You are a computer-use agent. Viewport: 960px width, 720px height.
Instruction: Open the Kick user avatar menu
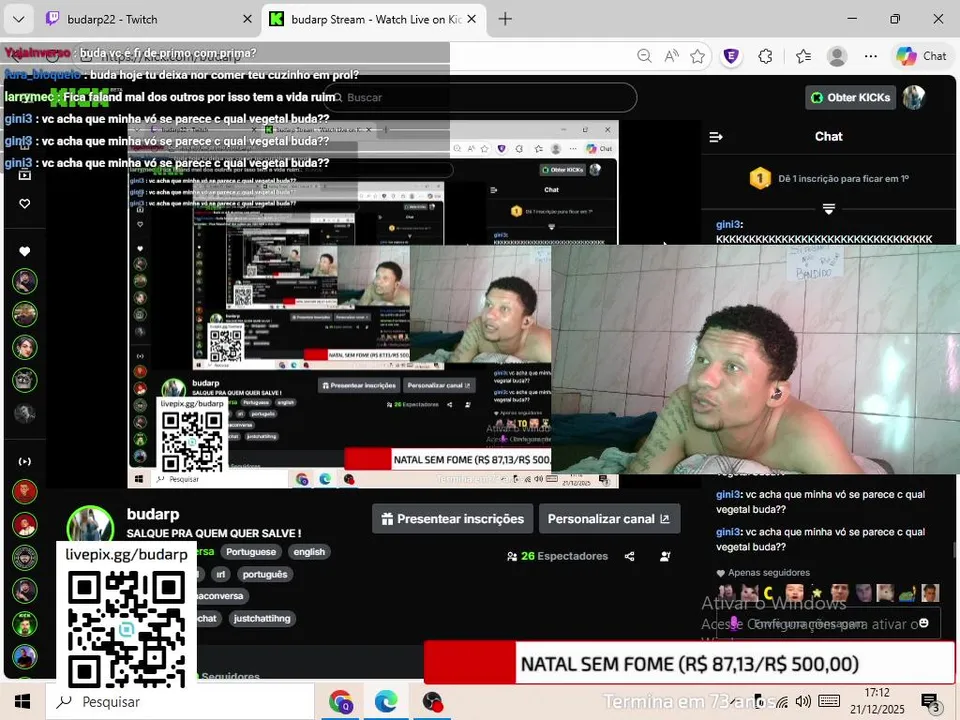coord(914,97)
